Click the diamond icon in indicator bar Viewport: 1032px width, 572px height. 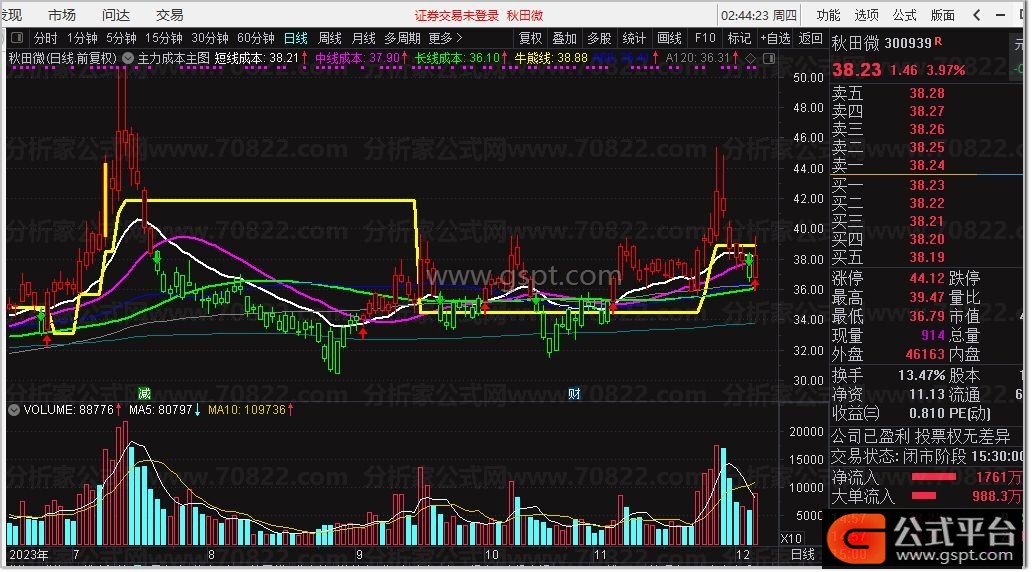[750, 59]
